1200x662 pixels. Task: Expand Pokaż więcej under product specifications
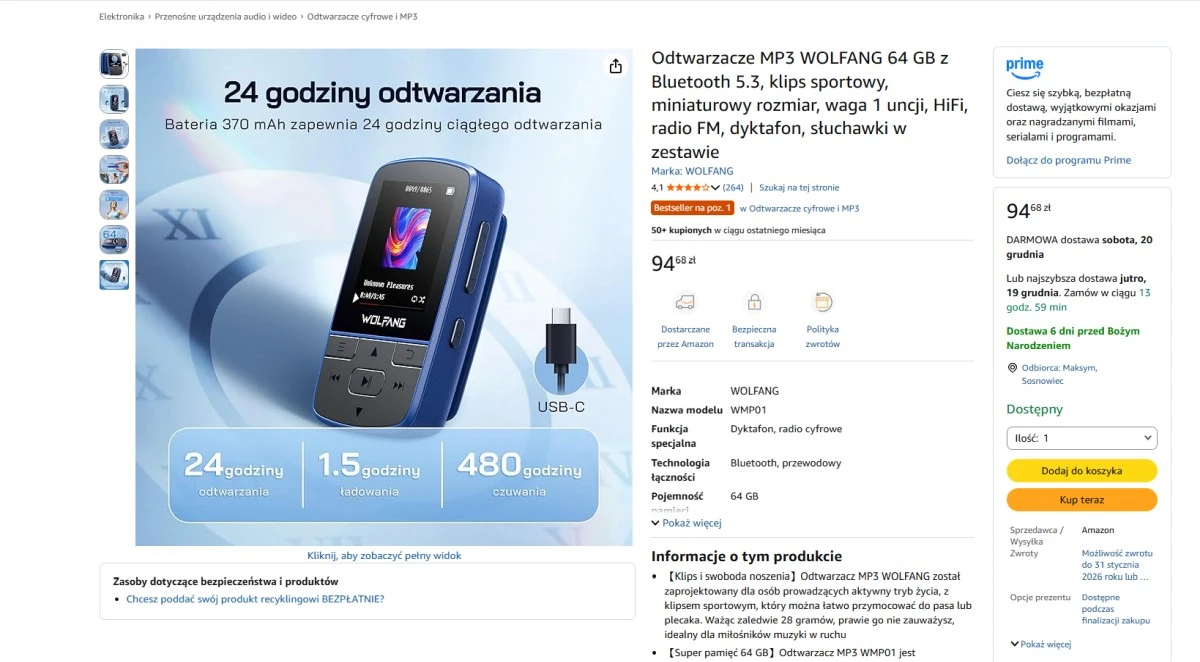686,523
